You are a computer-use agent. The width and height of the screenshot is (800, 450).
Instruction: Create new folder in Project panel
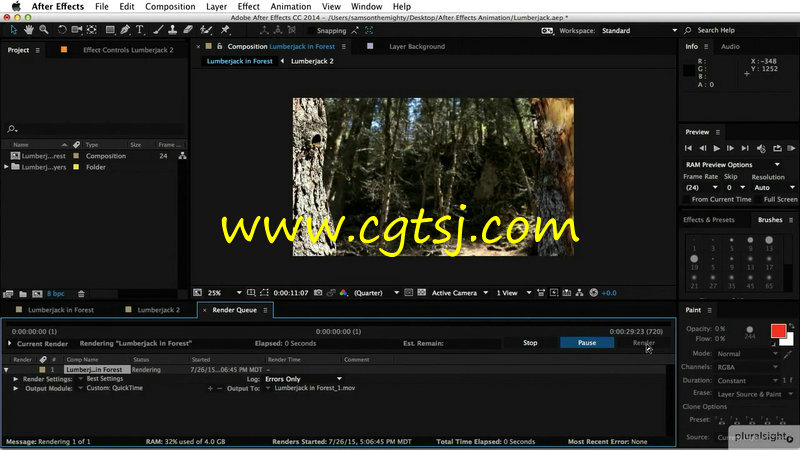23,294
